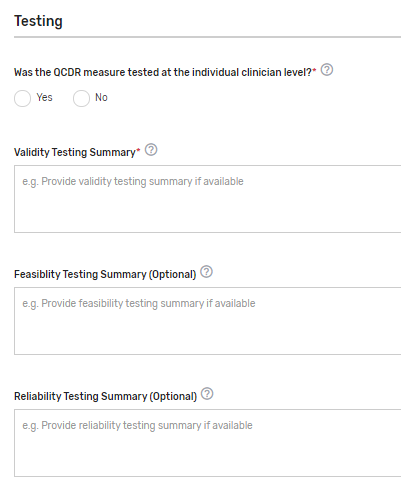Select the No radio button

(81, 98)
